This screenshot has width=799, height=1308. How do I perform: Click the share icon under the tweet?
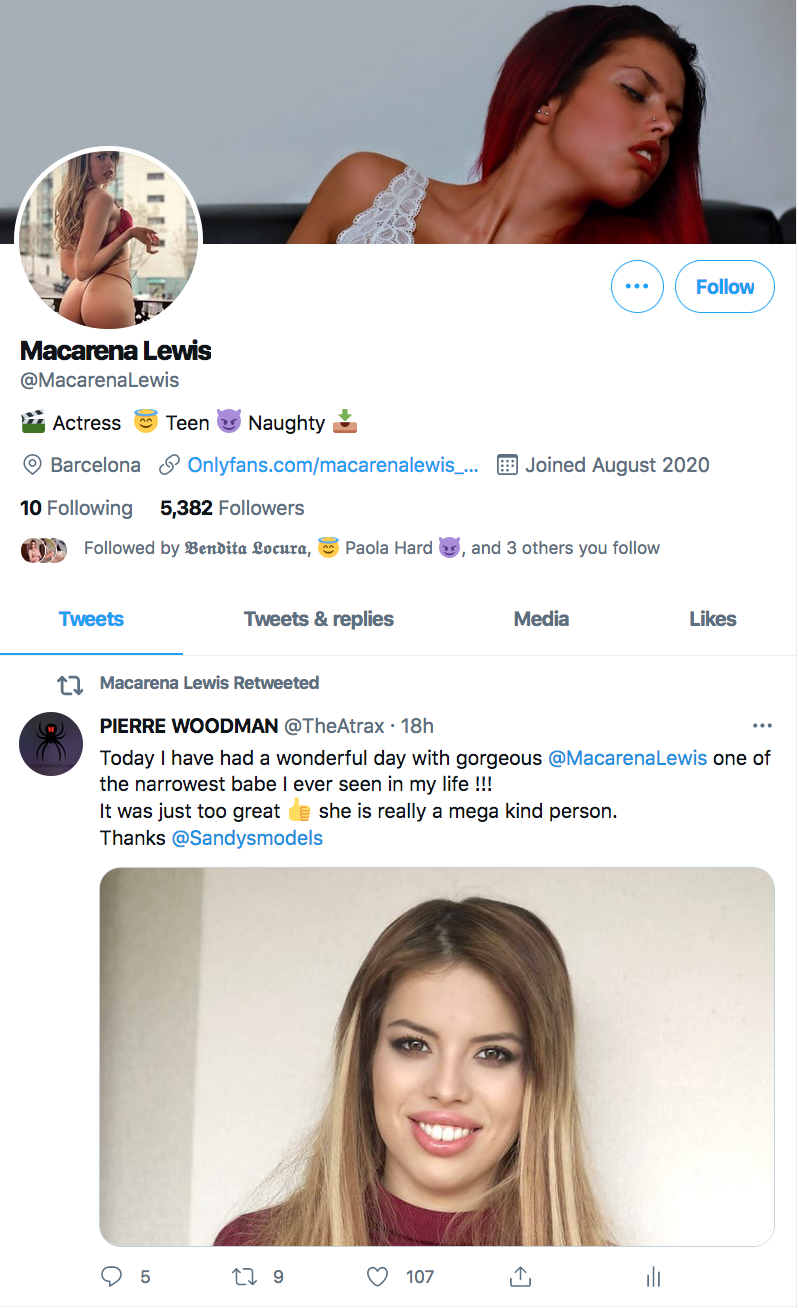pyautogui.click(x=519, y=1276)
